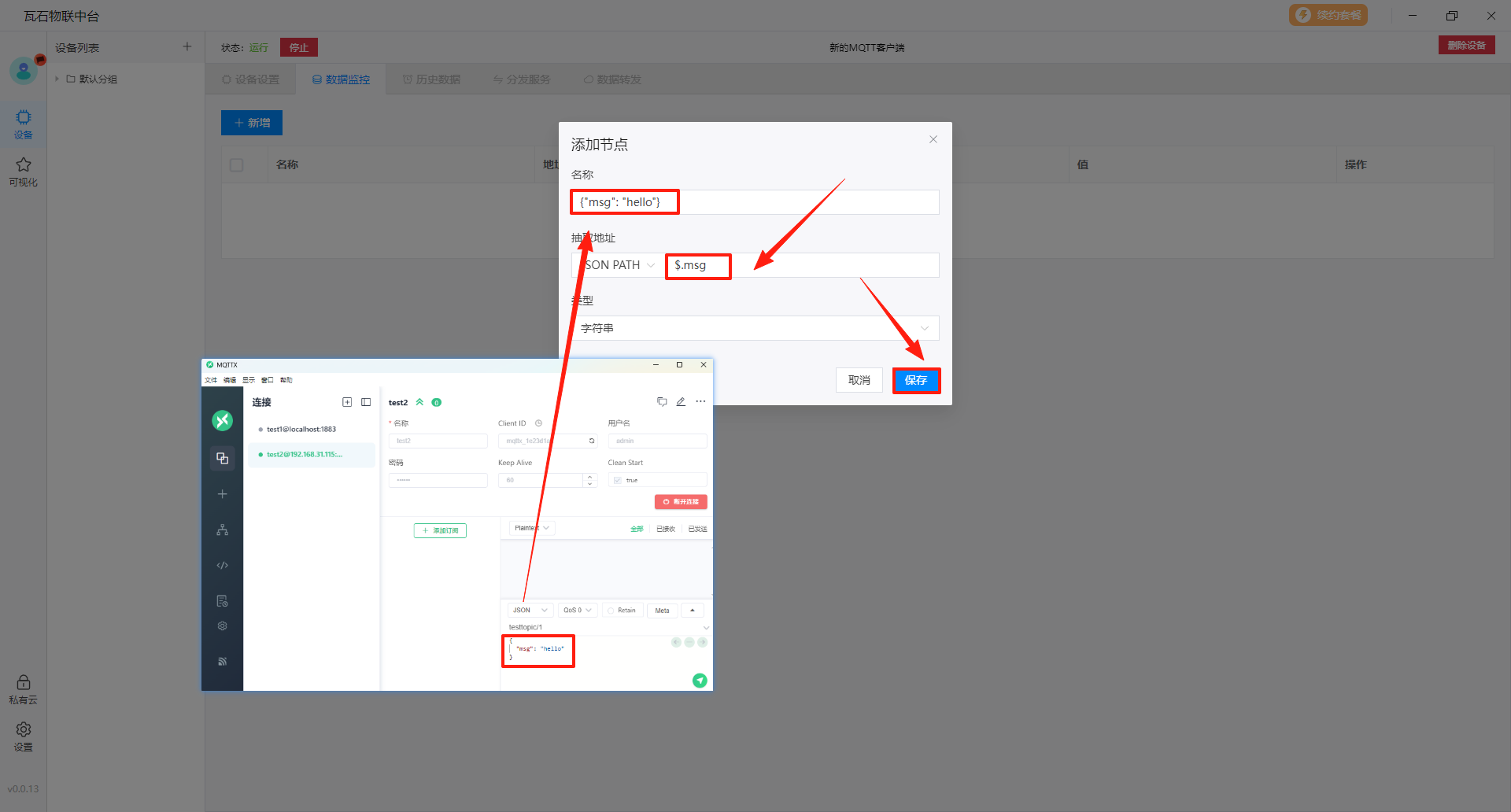The height and width of the screenshot is (812, 1511).
Task: Open the 分发服务 tab
Action: [x=522, y=79]
